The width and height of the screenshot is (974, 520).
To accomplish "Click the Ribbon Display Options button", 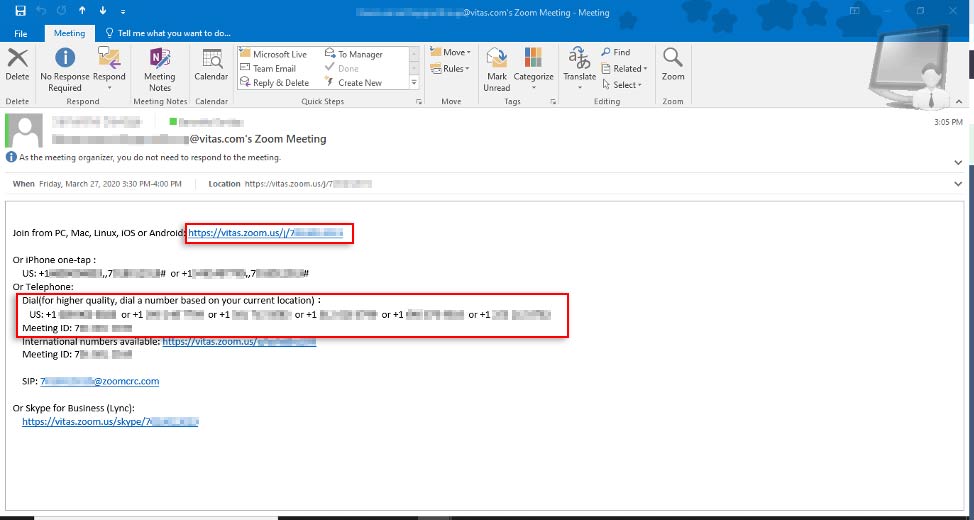I will (x=855, y=11).
